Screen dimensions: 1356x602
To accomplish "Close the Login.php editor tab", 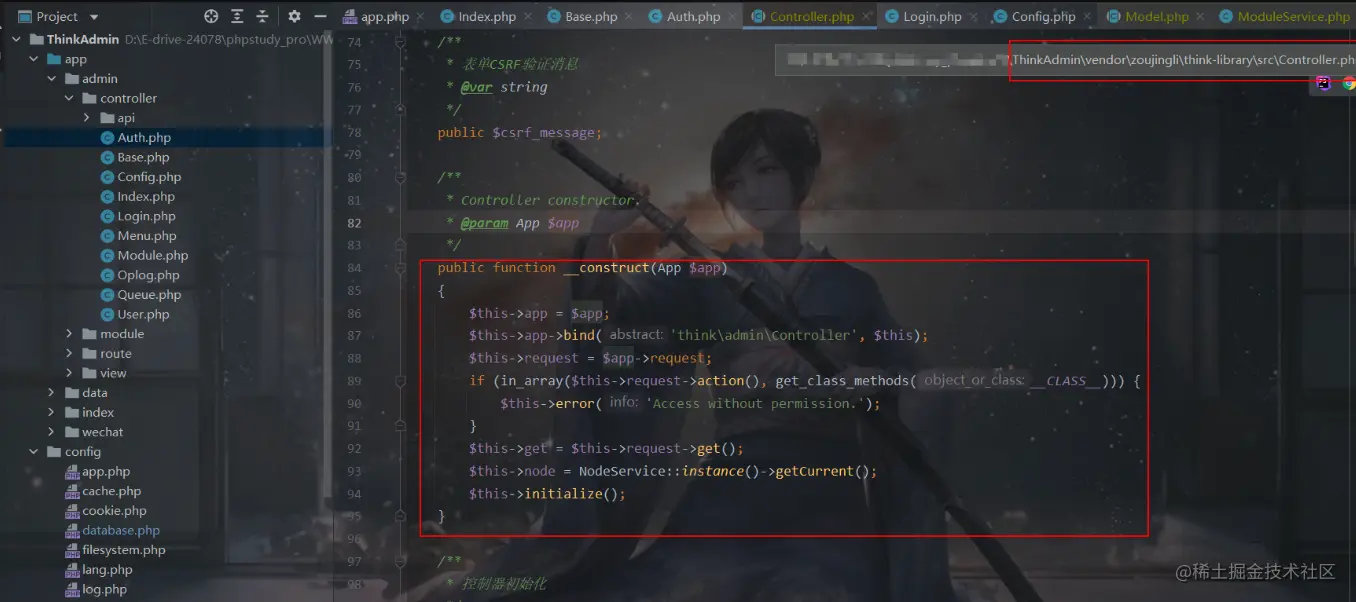I will coord(972,16).
